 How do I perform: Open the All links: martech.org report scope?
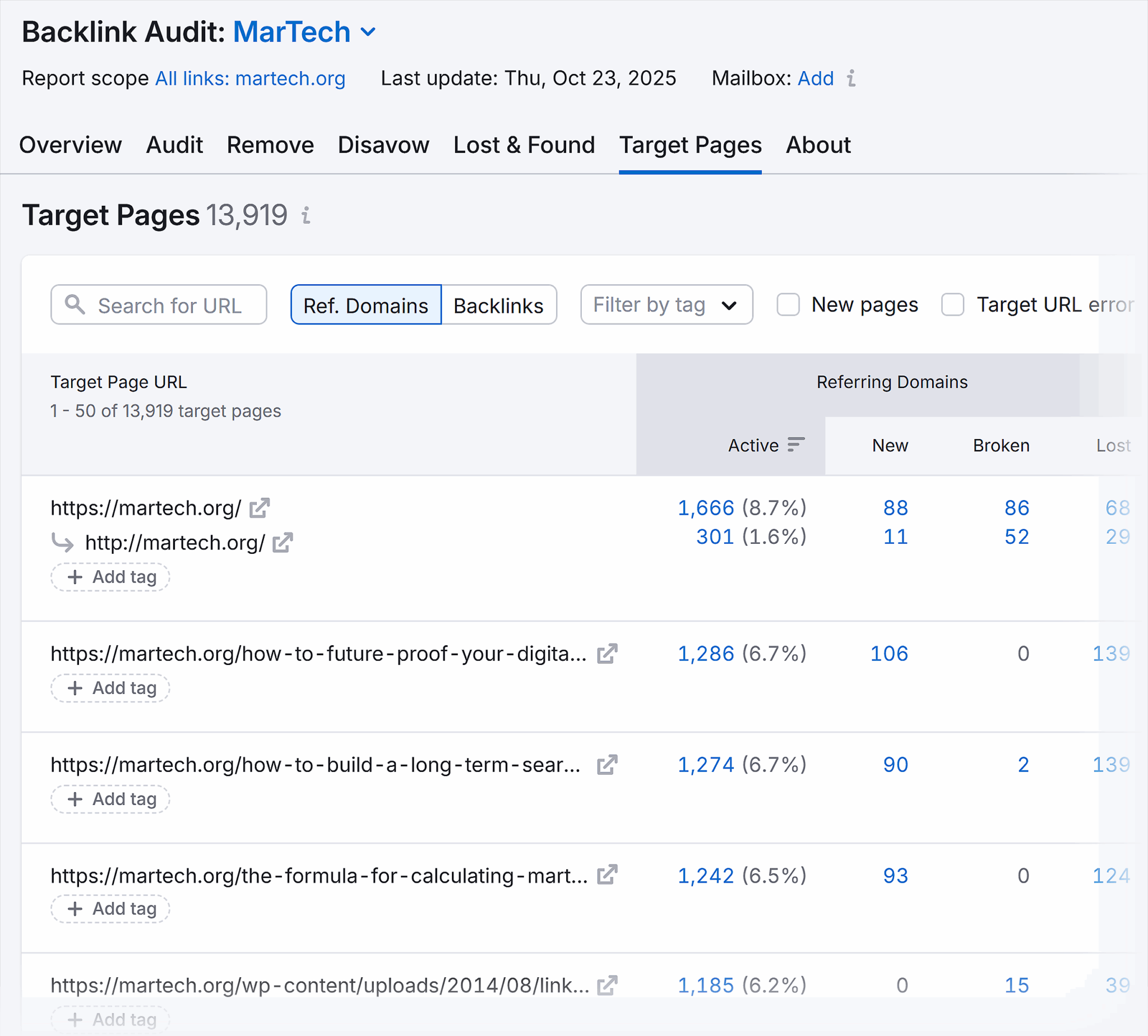pyautogui.click(x=251, y=79)
